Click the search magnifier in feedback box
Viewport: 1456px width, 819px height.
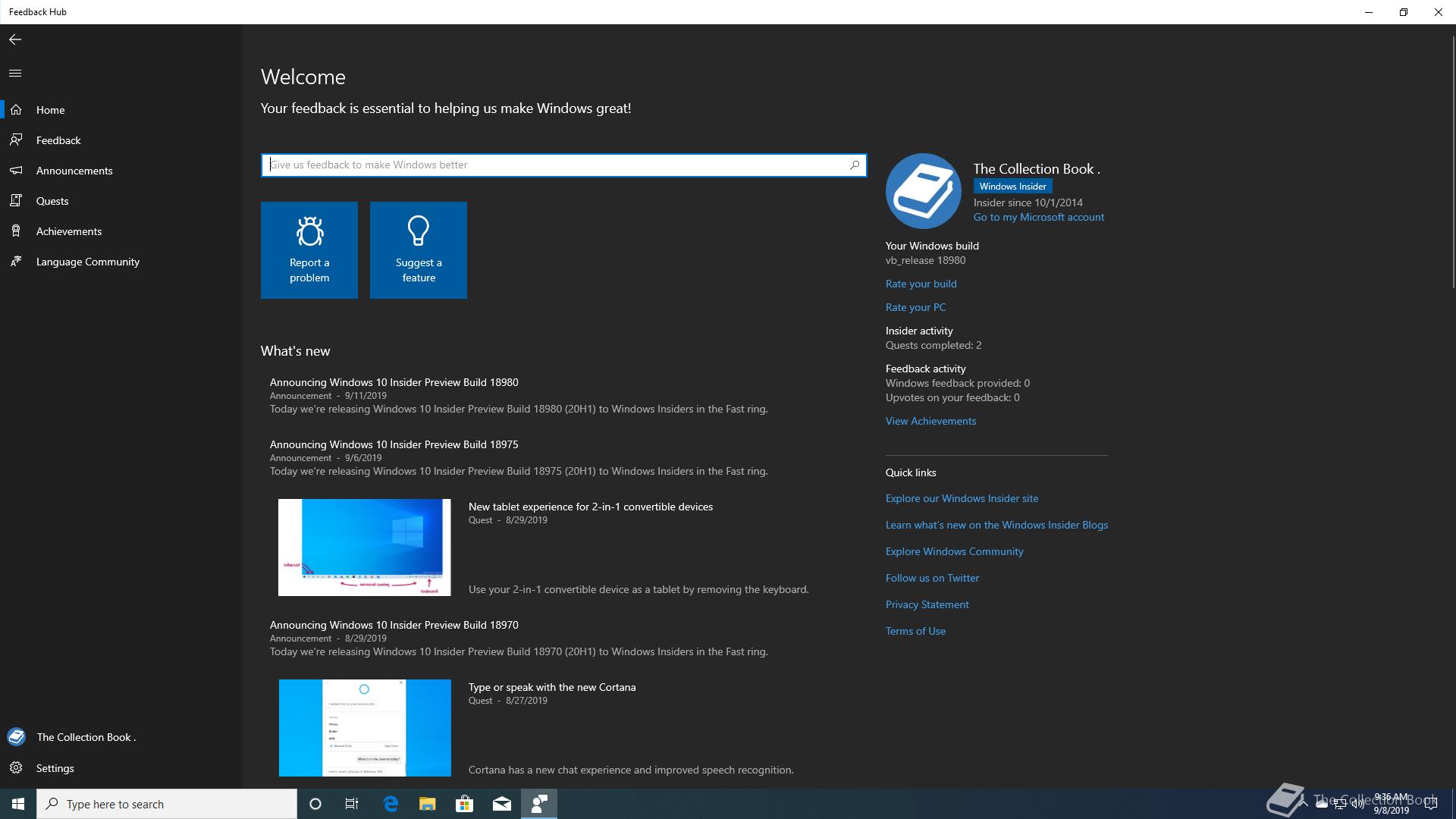click(855, 165)
